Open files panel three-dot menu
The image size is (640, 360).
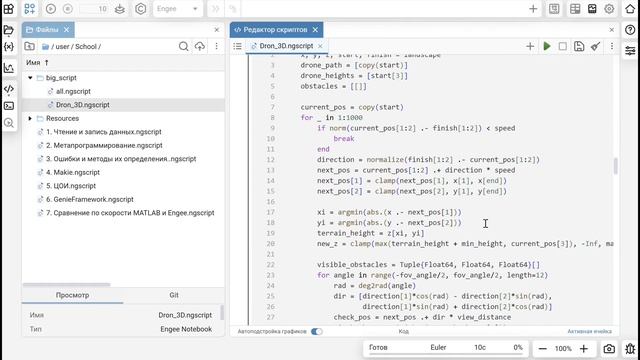[216, 47]
